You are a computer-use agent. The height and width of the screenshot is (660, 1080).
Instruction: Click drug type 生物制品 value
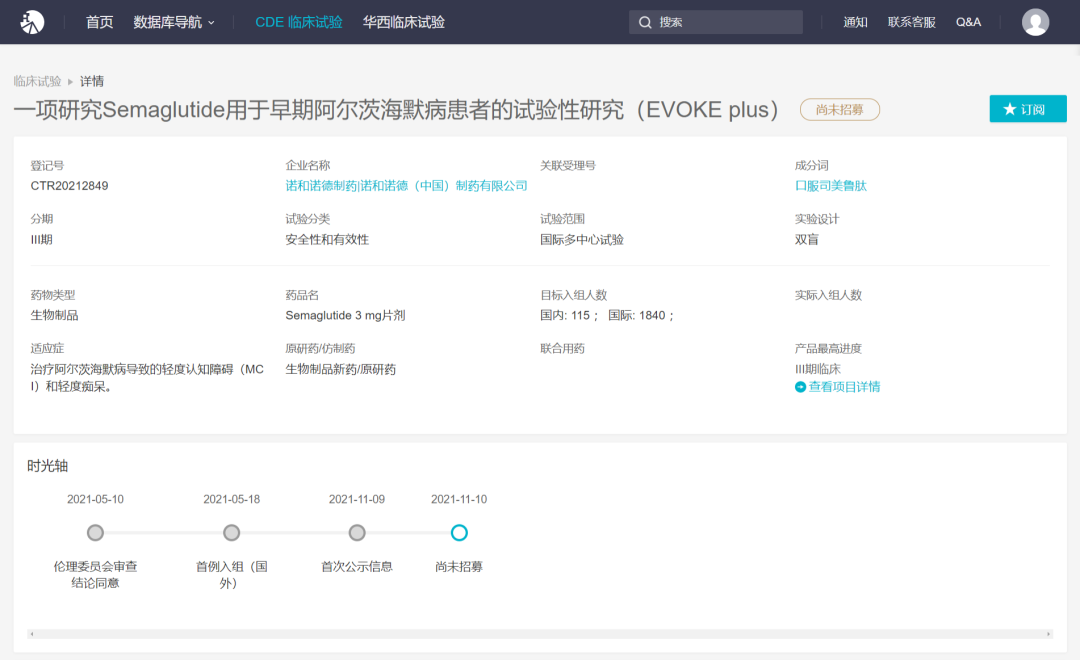[54, 316]
